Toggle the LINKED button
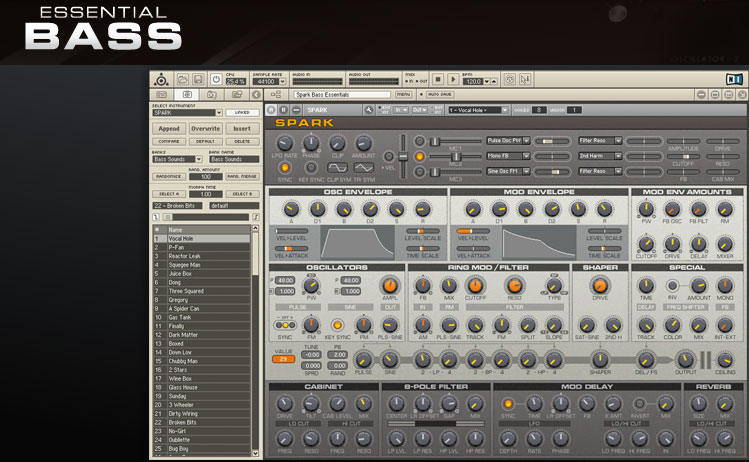Viewport: 749px width, 462px height. click(x=242, y=113)
